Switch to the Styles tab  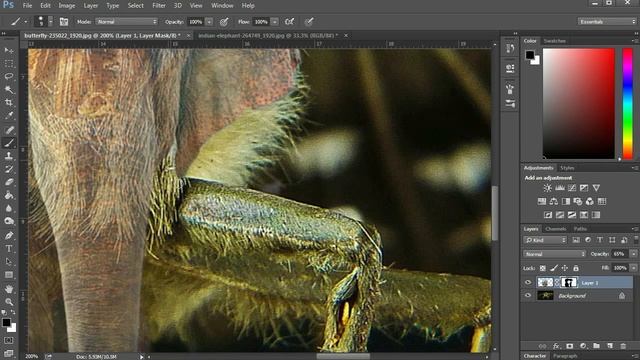coord(567,168)
